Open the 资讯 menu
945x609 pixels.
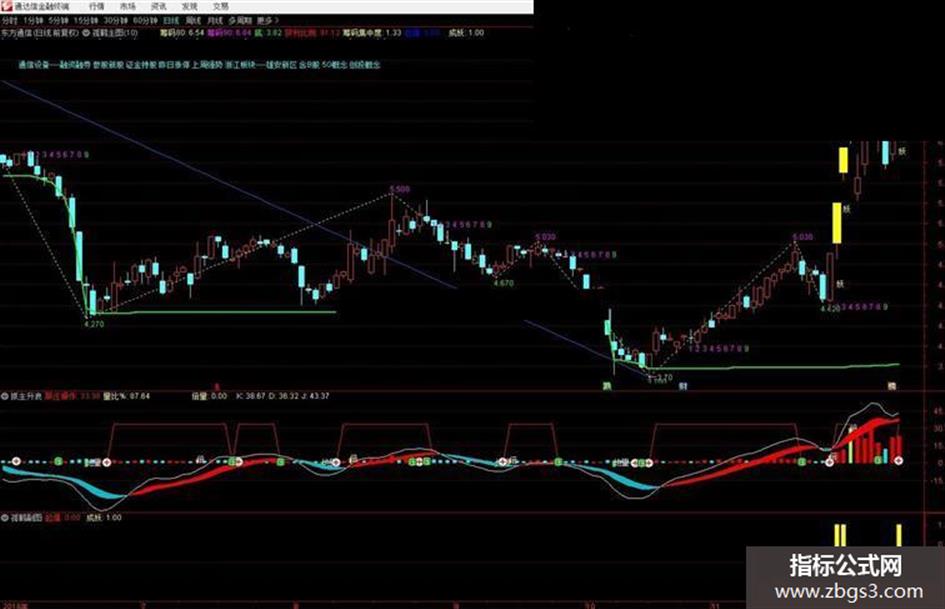pyautogui.click(x=159, y=6)
